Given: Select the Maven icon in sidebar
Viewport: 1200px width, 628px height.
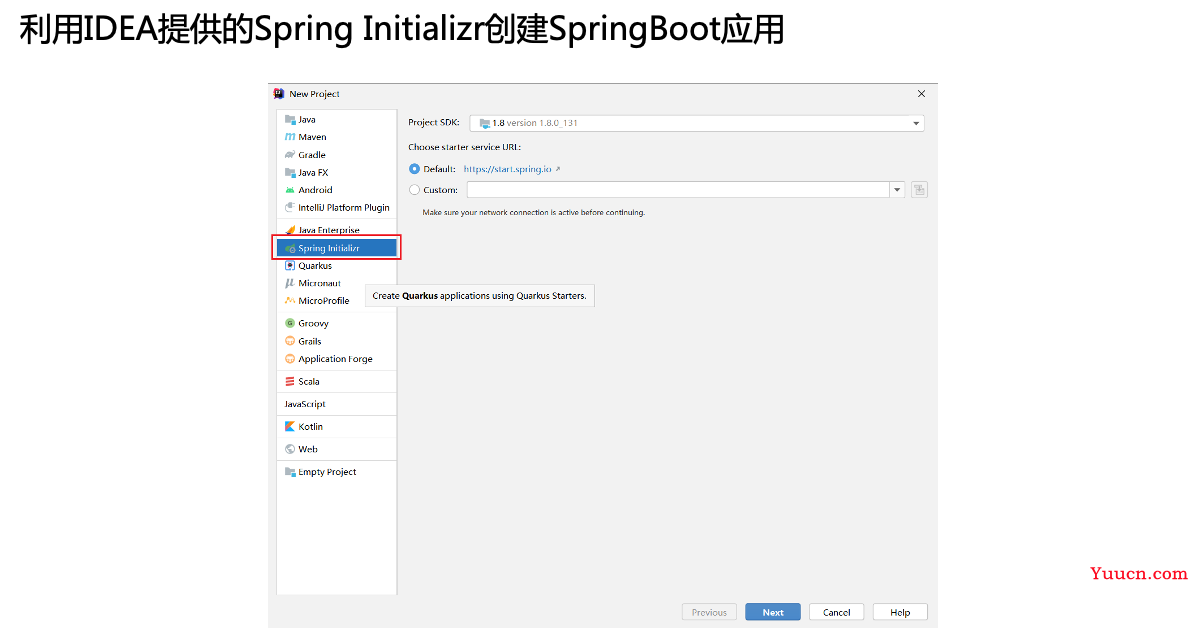Looking at the screenshot, I should (290, 137).
